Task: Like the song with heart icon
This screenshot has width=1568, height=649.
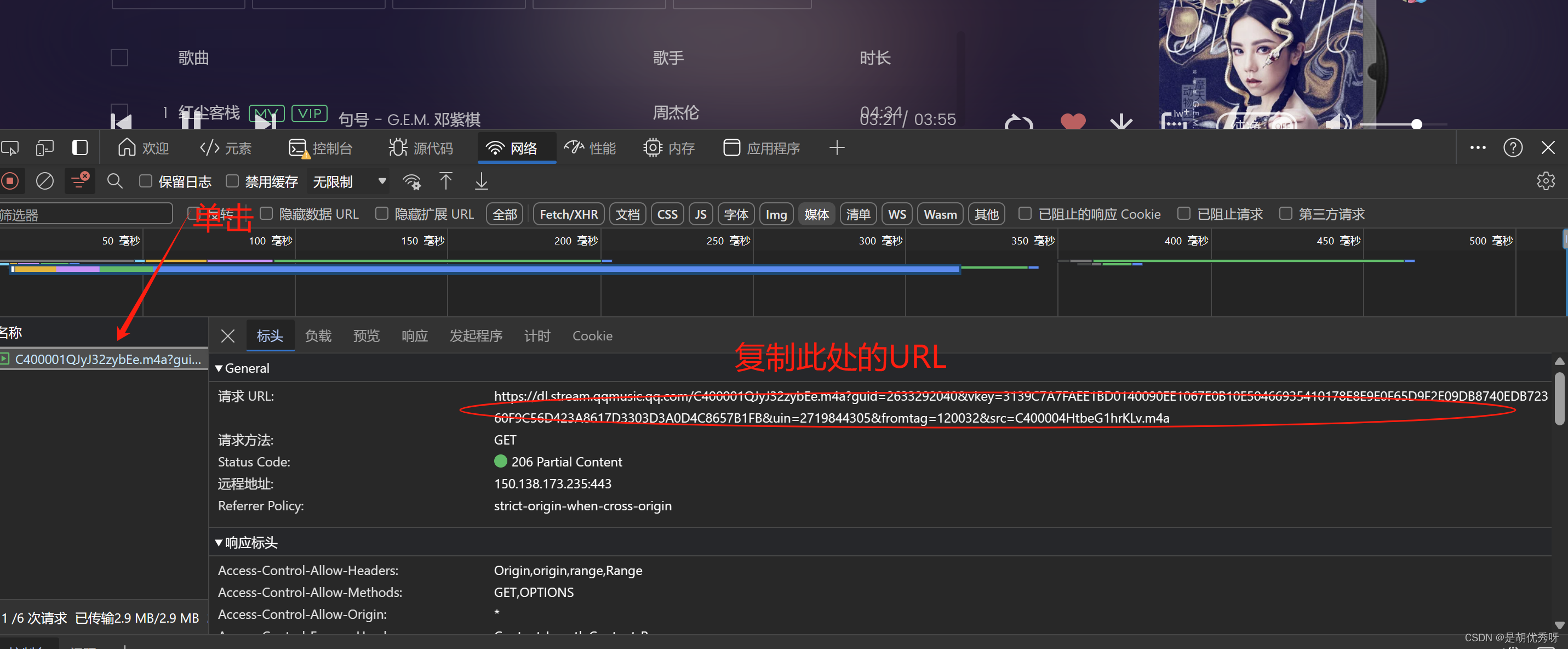Action: point(1073,122)
